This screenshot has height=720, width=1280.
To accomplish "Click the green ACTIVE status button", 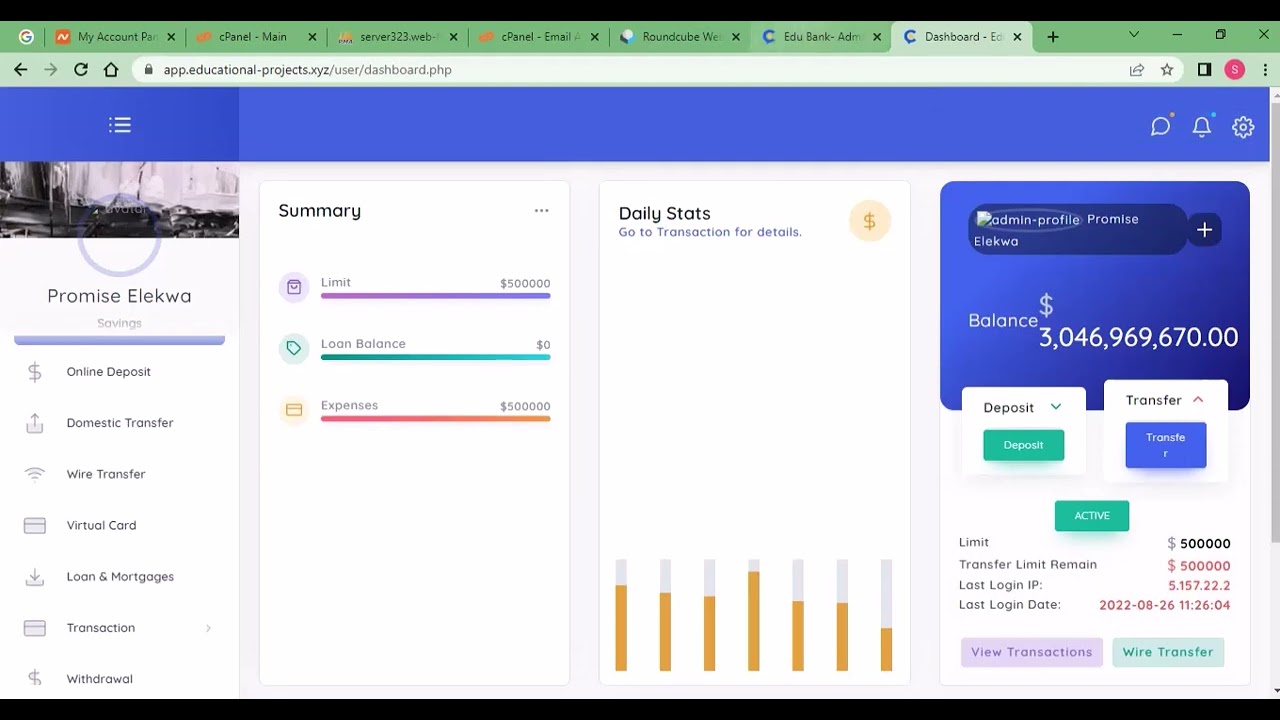I will pyautogui.click(x=1092, y=516).
